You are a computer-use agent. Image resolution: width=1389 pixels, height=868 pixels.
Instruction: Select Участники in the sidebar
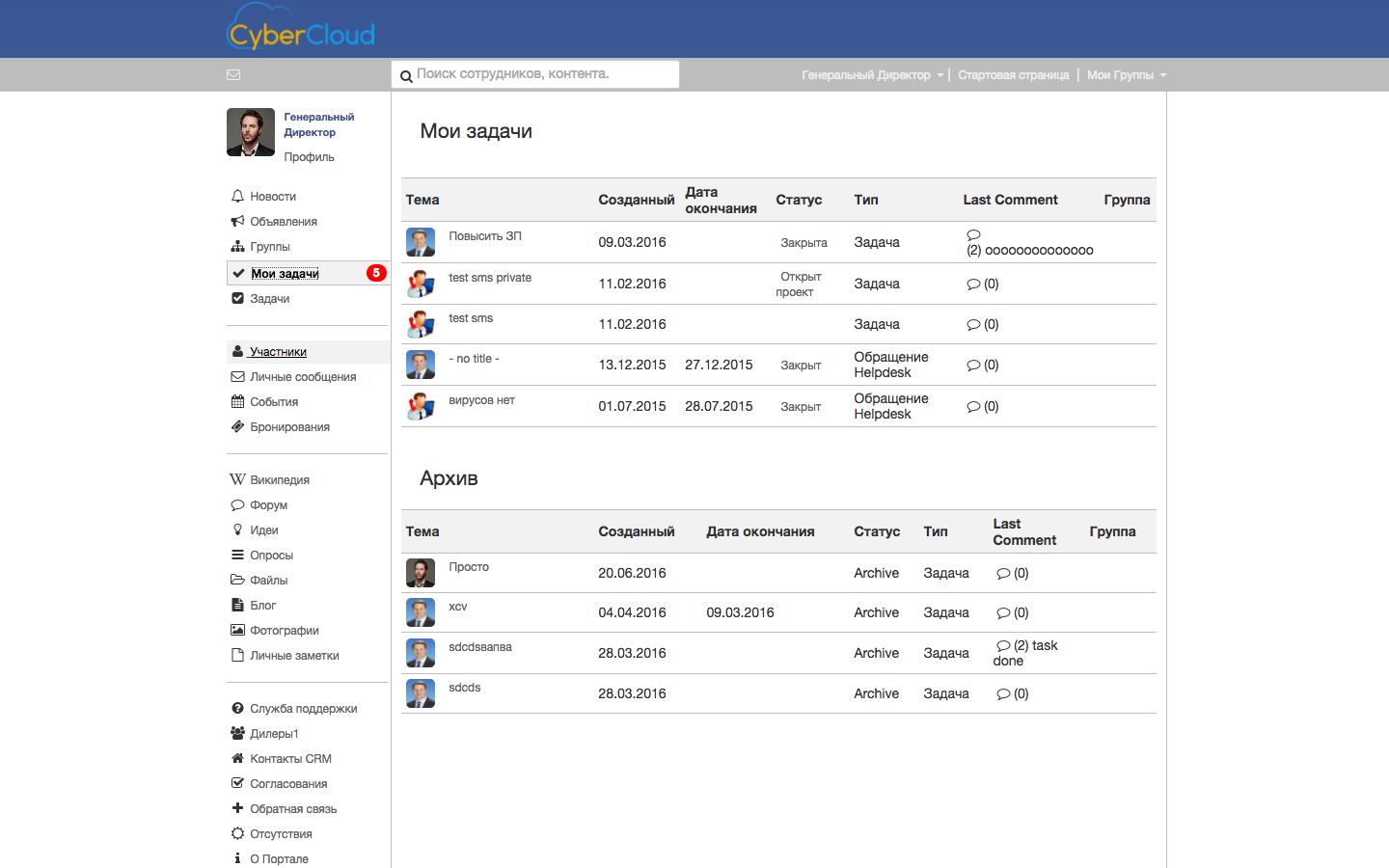(278, 352)
